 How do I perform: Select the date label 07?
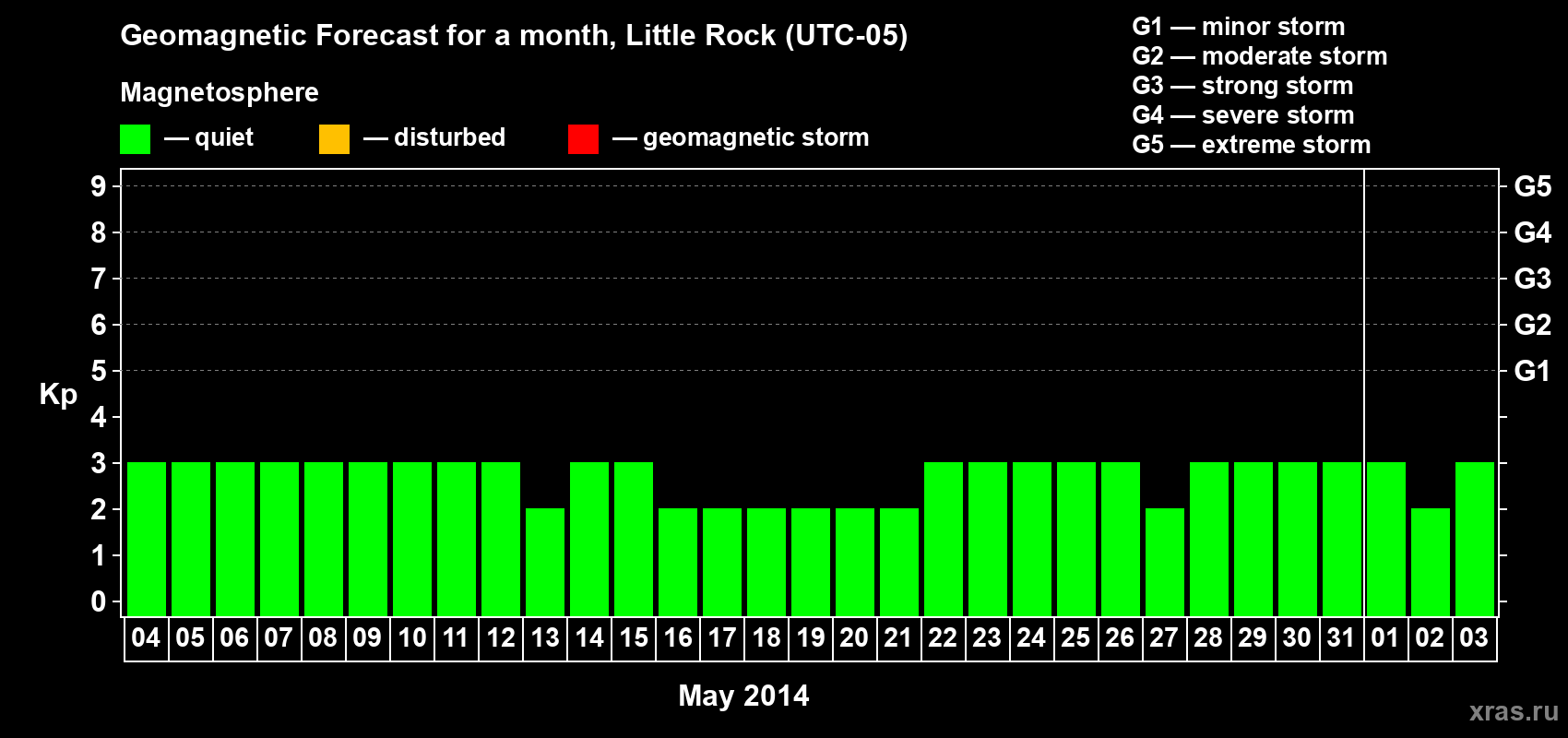279,637
